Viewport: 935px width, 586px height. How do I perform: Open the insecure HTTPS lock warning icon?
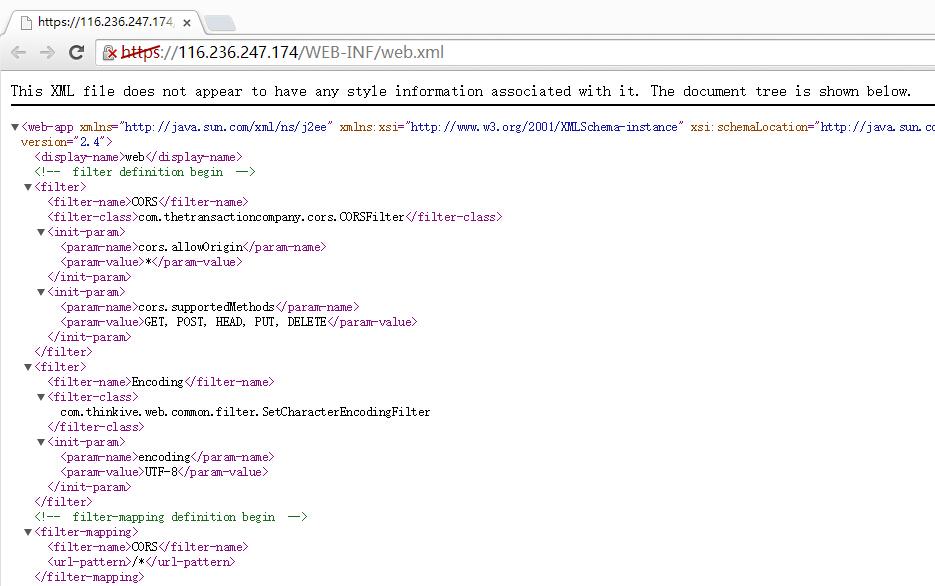pyautogui.click(x=109, y=53)
